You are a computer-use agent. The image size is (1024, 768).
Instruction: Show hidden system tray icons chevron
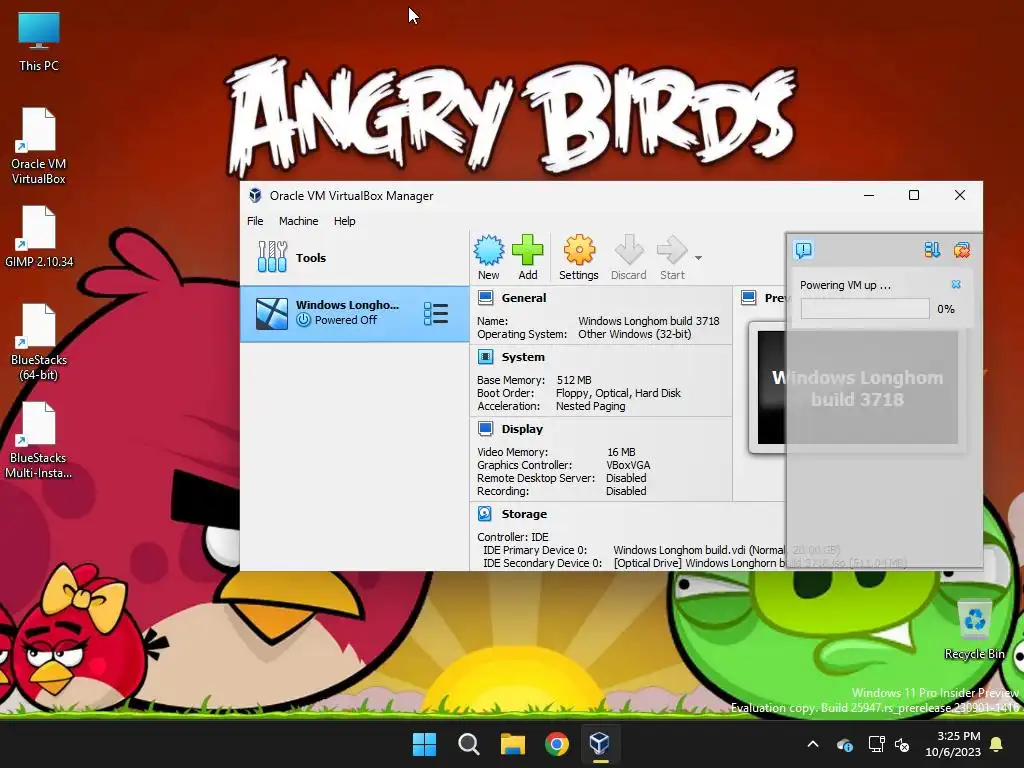click(x=813, y=744)
